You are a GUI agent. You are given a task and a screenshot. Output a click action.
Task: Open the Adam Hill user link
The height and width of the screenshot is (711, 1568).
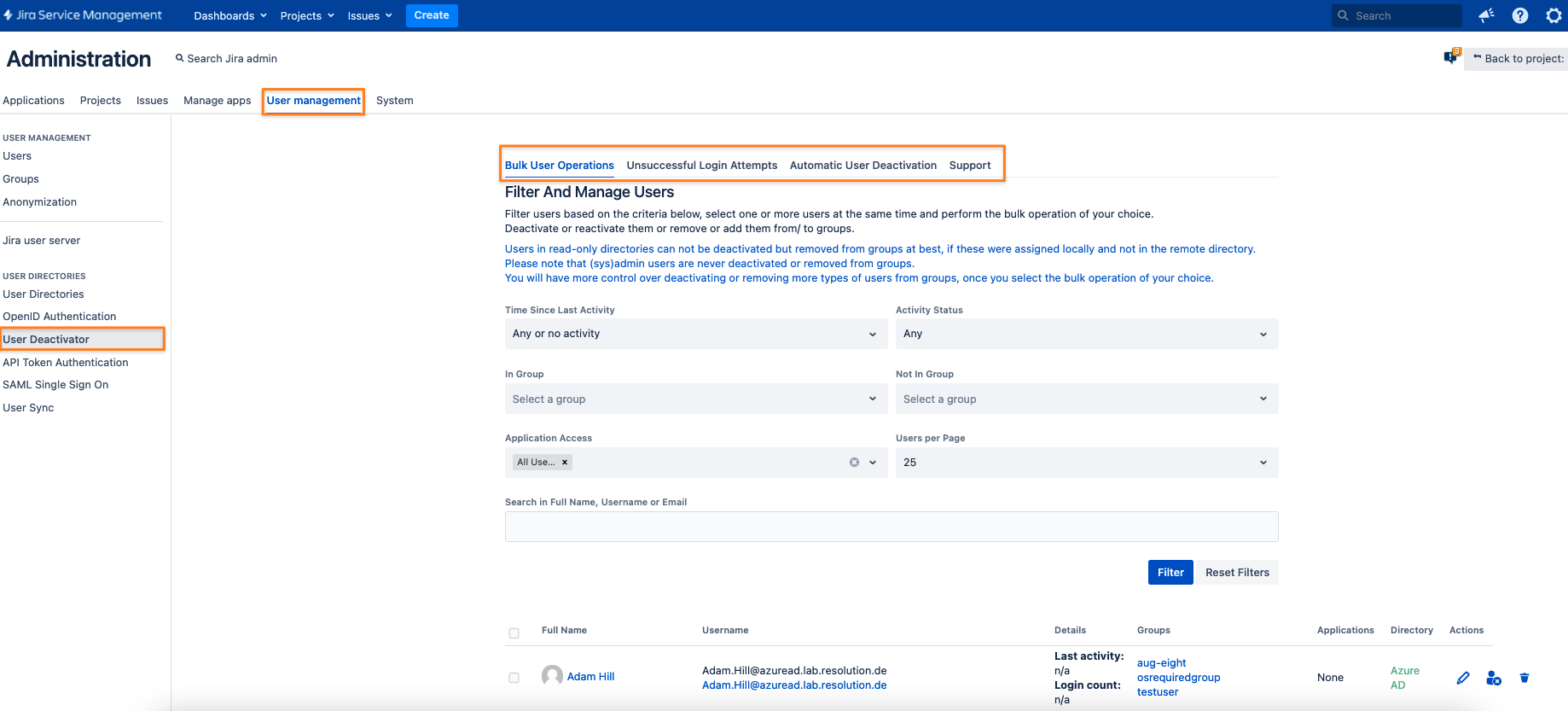(590, 677)
